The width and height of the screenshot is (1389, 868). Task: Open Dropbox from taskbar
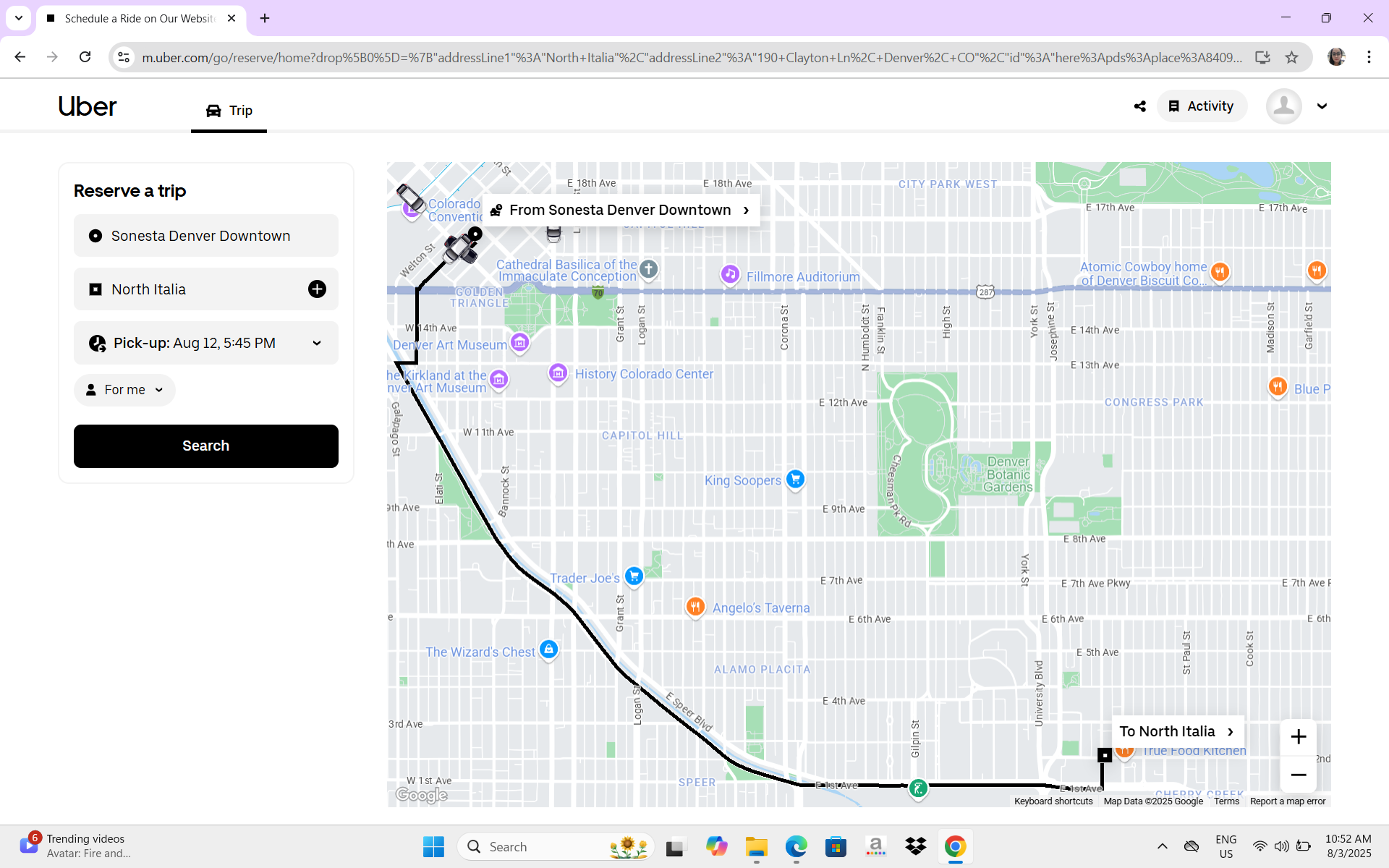pos(915,846)
